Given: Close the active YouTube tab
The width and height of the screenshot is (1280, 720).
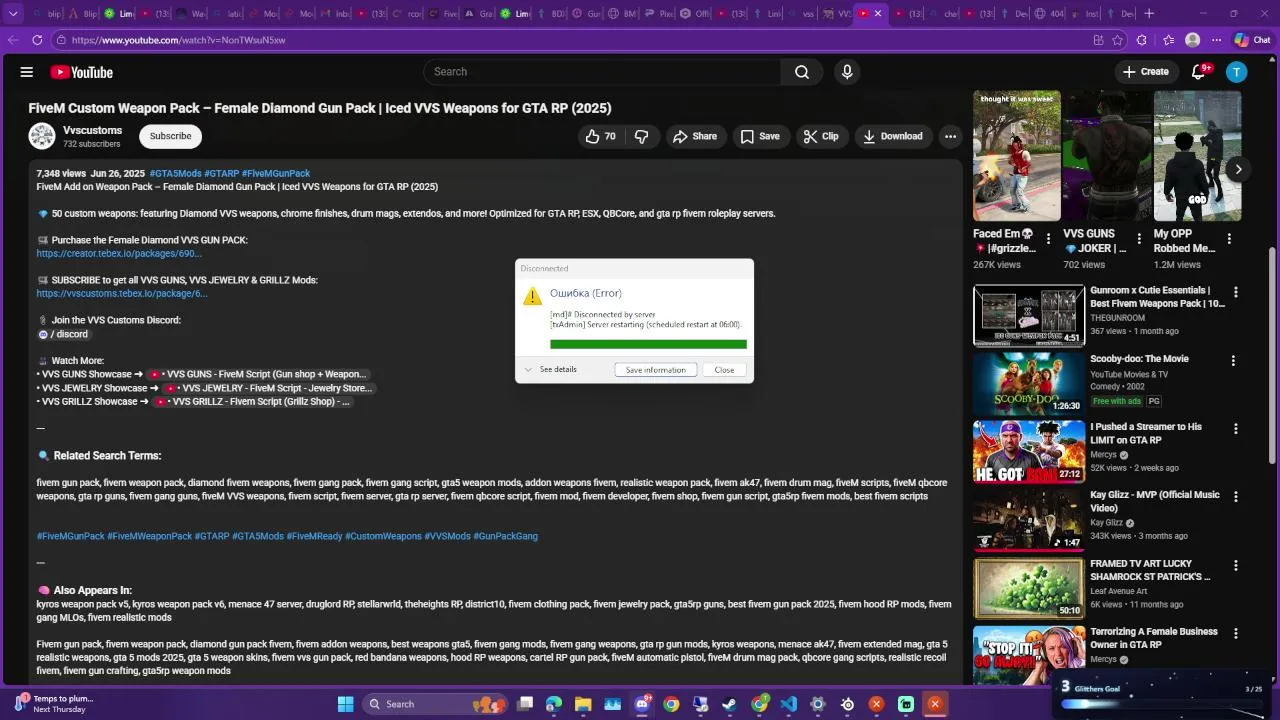Looking at the screenshot, I should click(x=878, y=13).
